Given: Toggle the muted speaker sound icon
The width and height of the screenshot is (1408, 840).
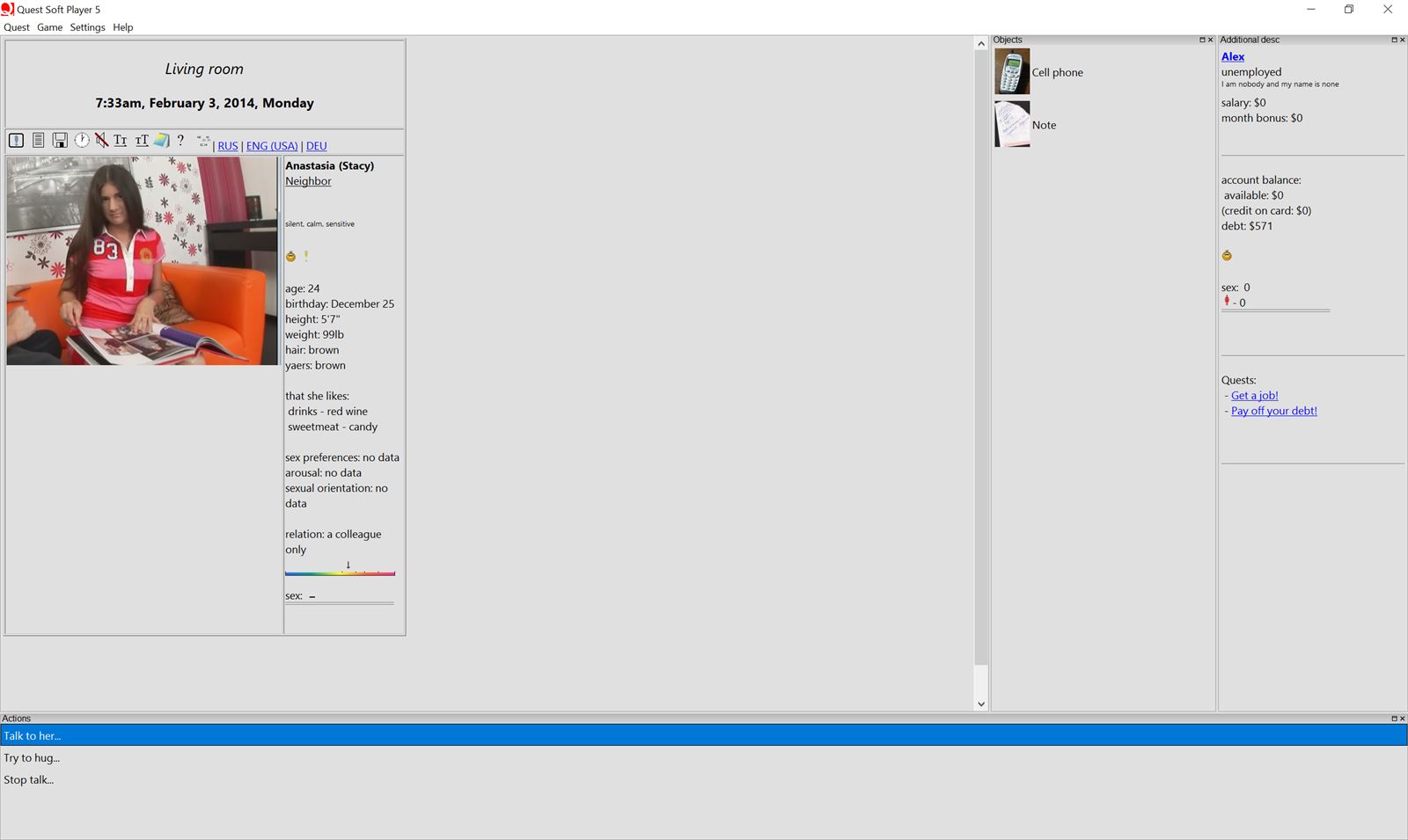Looking at the screenshot, I should coord(102,140).
